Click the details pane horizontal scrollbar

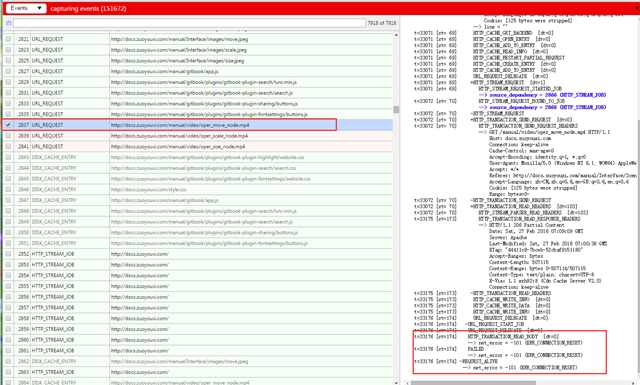473,383
